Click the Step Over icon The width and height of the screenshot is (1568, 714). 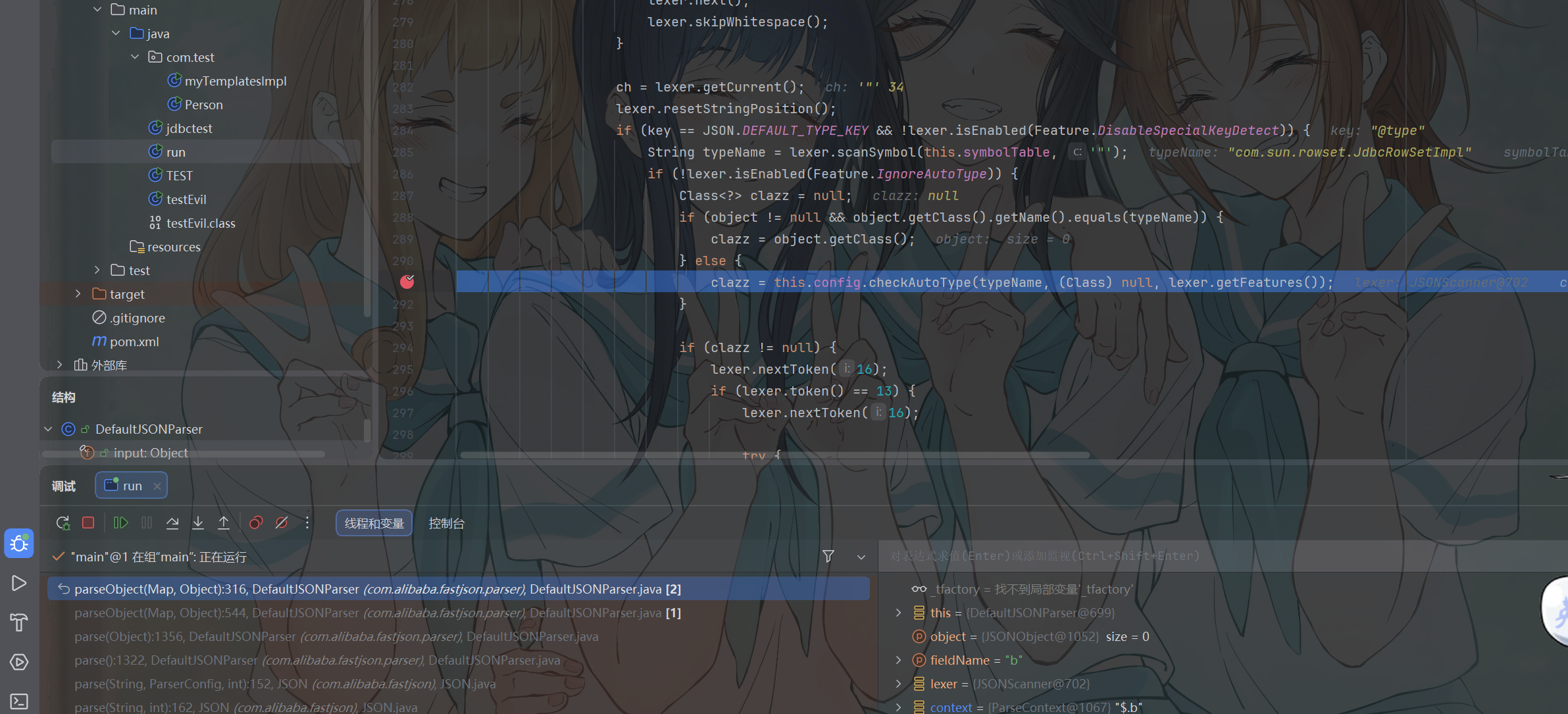click(x=172, y=523)
